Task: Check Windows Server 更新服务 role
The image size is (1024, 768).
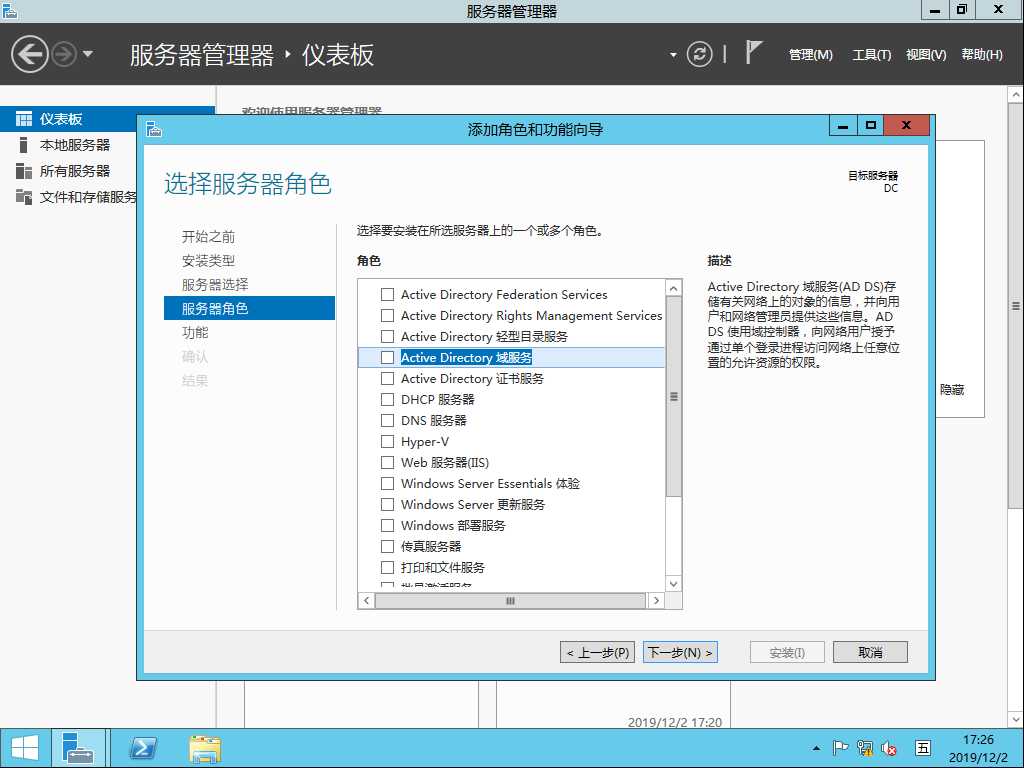Action: [387, 504]
